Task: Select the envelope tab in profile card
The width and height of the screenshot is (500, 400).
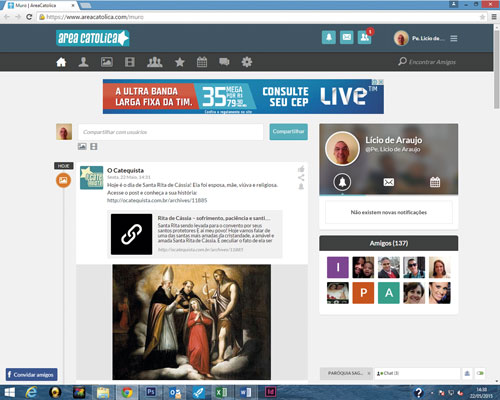Action: tap(389, 182)
